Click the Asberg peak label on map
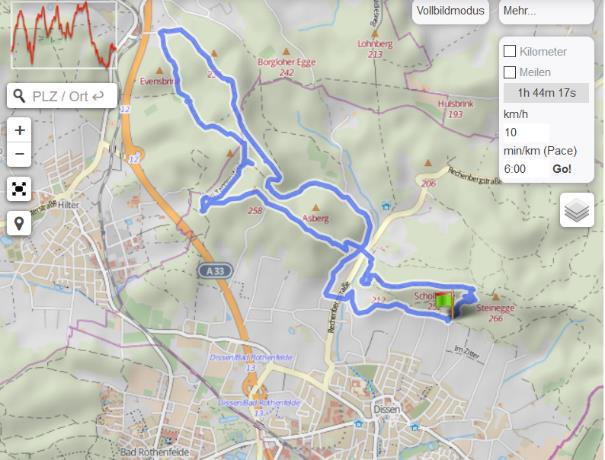This screenshot has height=460, width=605. (x=316, y=218)
